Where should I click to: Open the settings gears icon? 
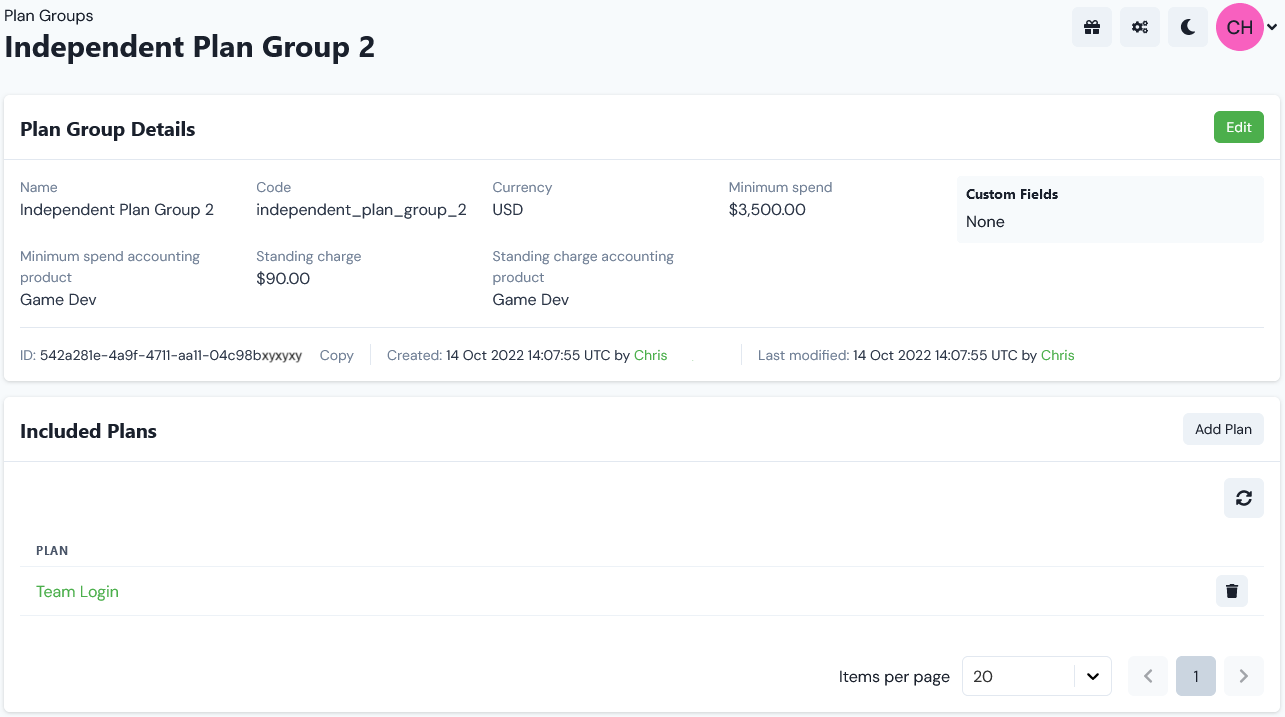(x=1139, y=27)
